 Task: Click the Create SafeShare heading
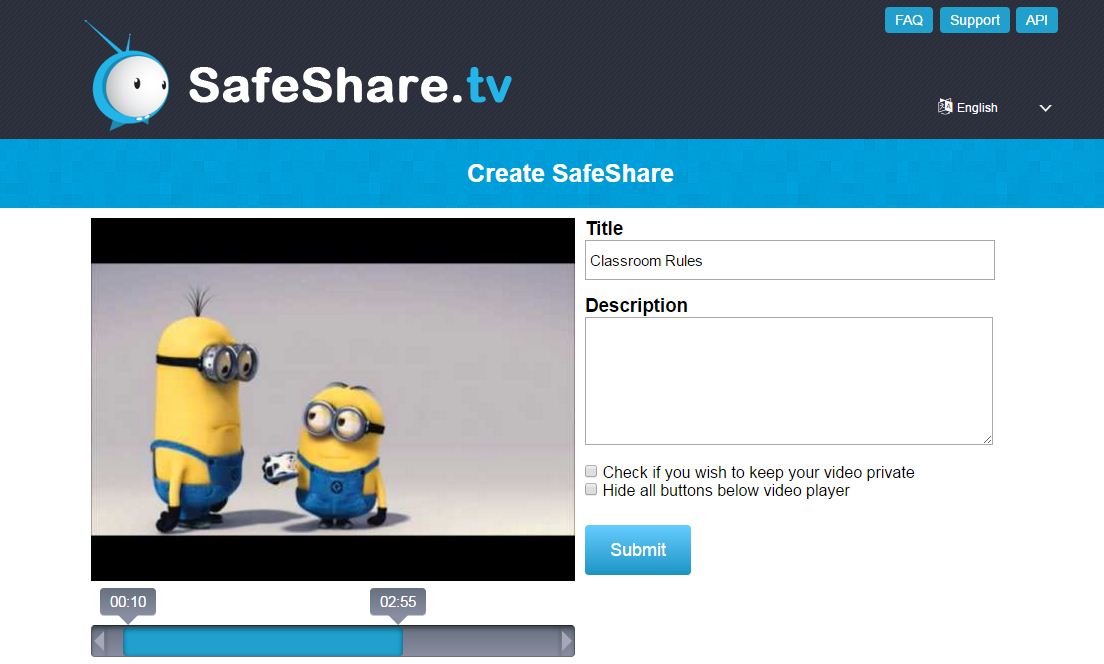[x=570, y=173]
